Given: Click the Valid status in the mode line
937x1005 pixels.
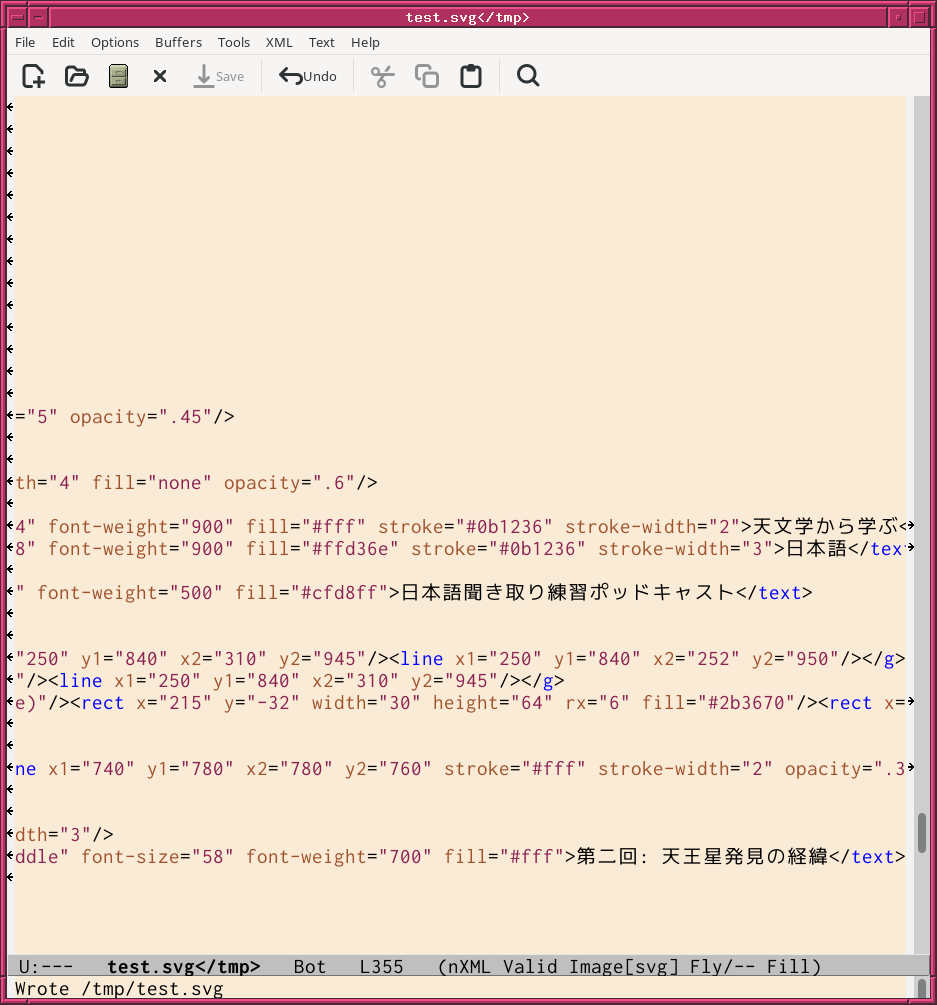Looking at the screenshot, I should click(x=530, y=967).
